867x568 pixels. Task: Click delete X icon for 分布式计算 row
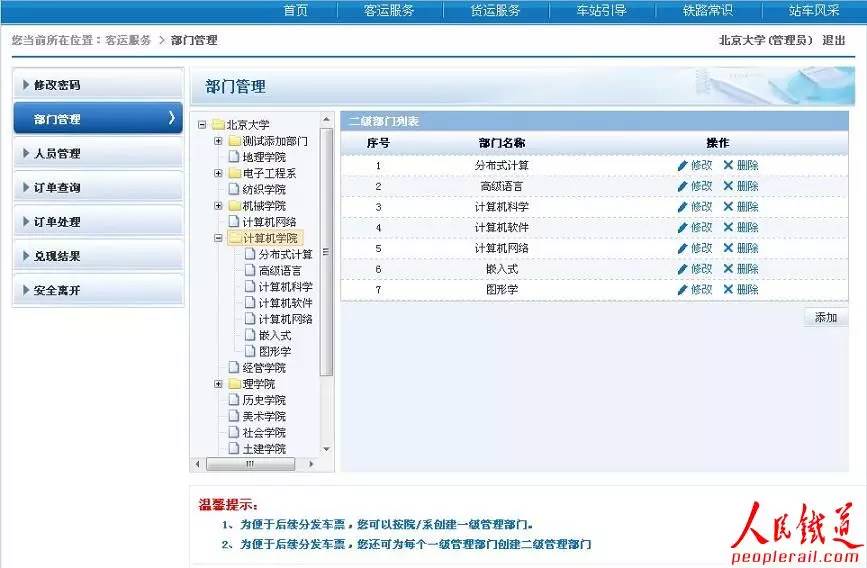tap(728, 165)
